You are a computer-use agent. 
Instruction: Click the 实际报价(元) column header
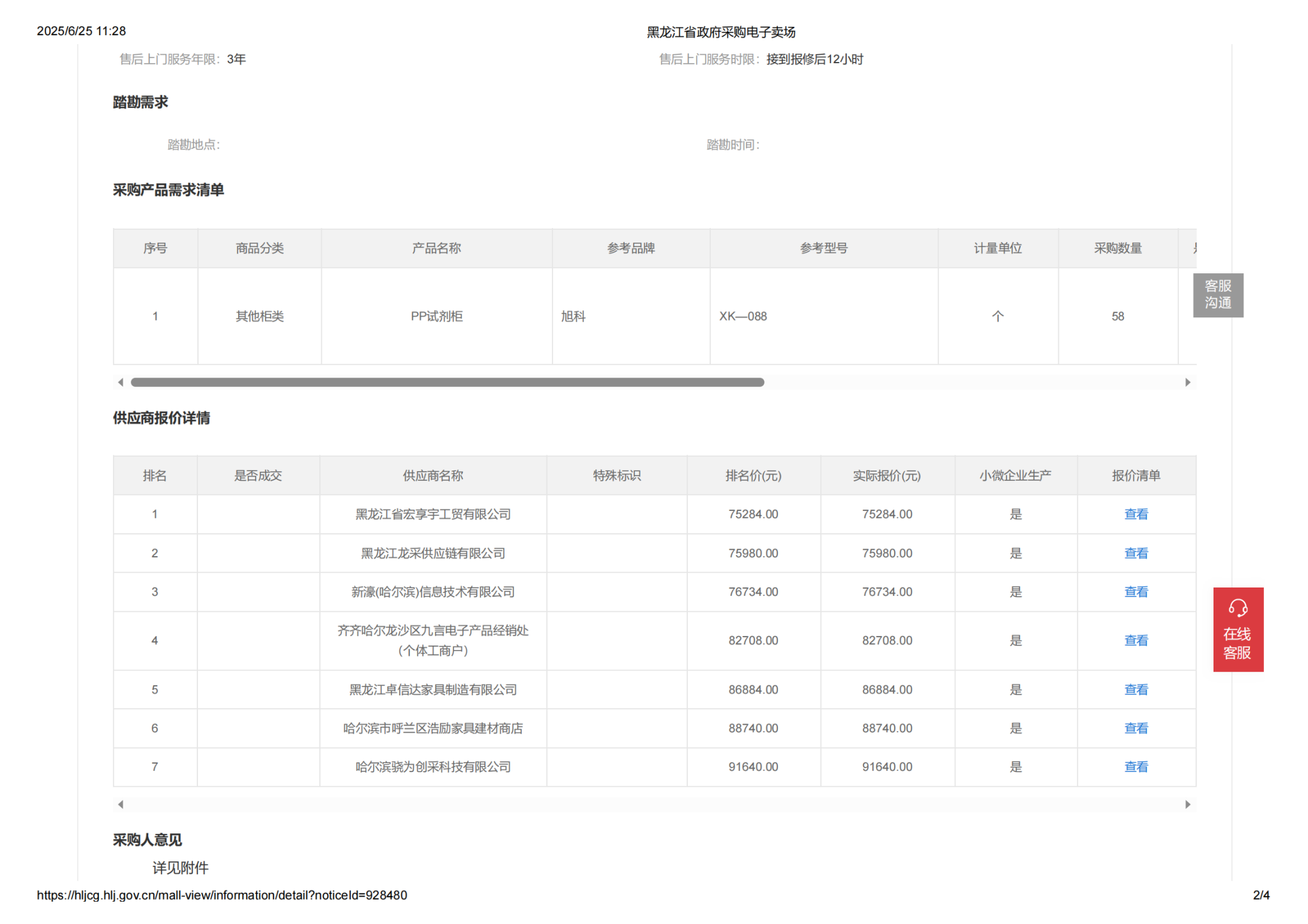[886, 476]
